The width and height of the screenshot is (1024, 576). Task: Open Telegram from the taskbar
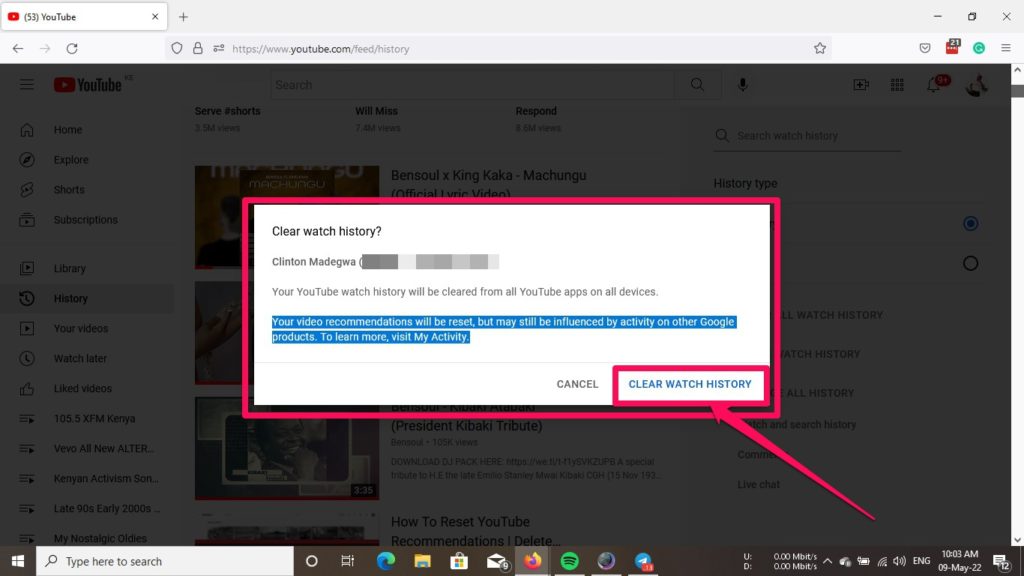[643, 561]
